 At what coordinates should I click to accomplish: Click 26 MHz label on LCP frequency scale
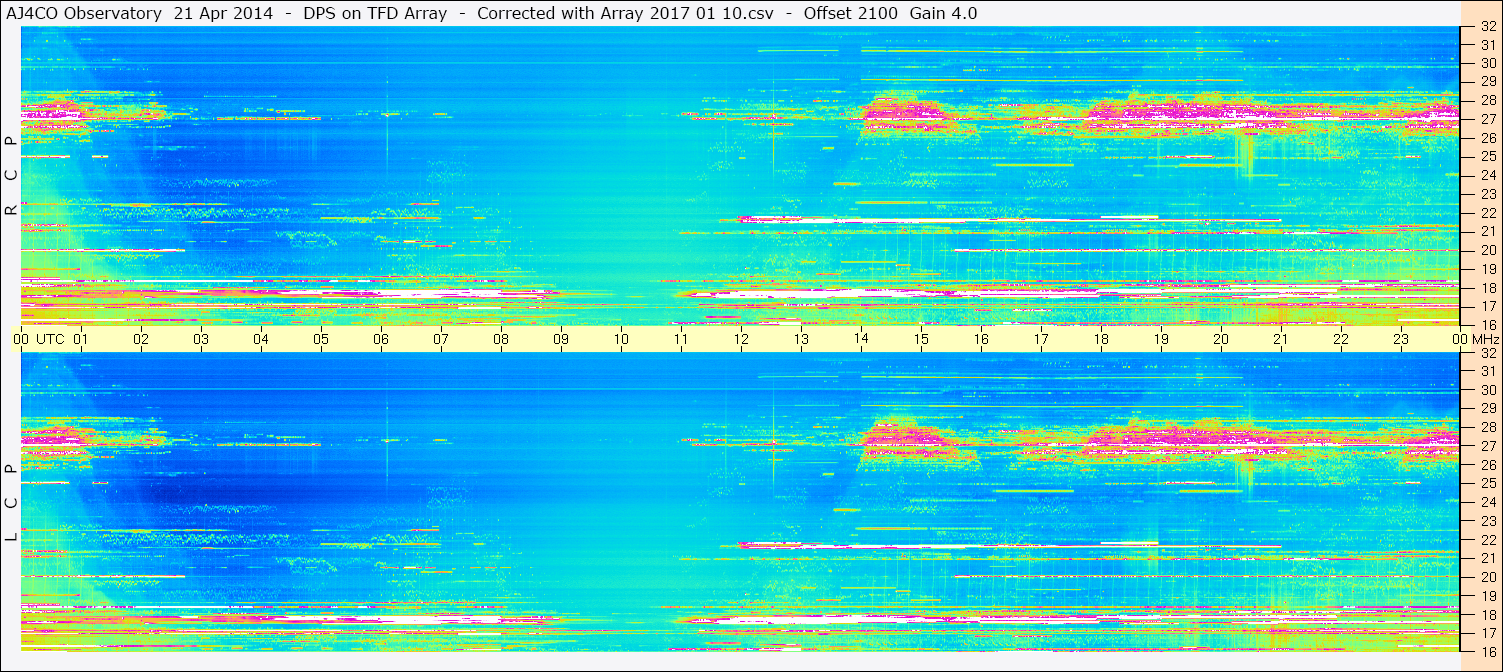pos(1487,465)
